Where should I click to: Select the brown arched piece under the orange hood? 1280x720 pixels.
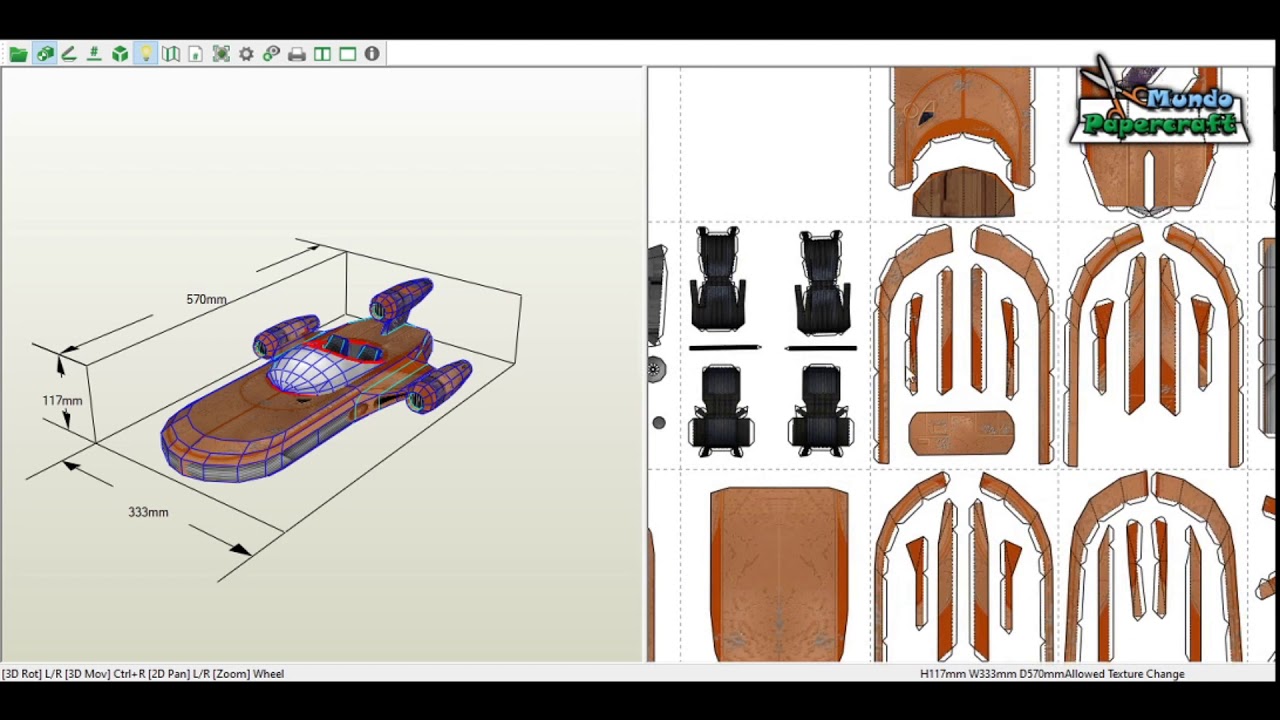tap(962, 193)
